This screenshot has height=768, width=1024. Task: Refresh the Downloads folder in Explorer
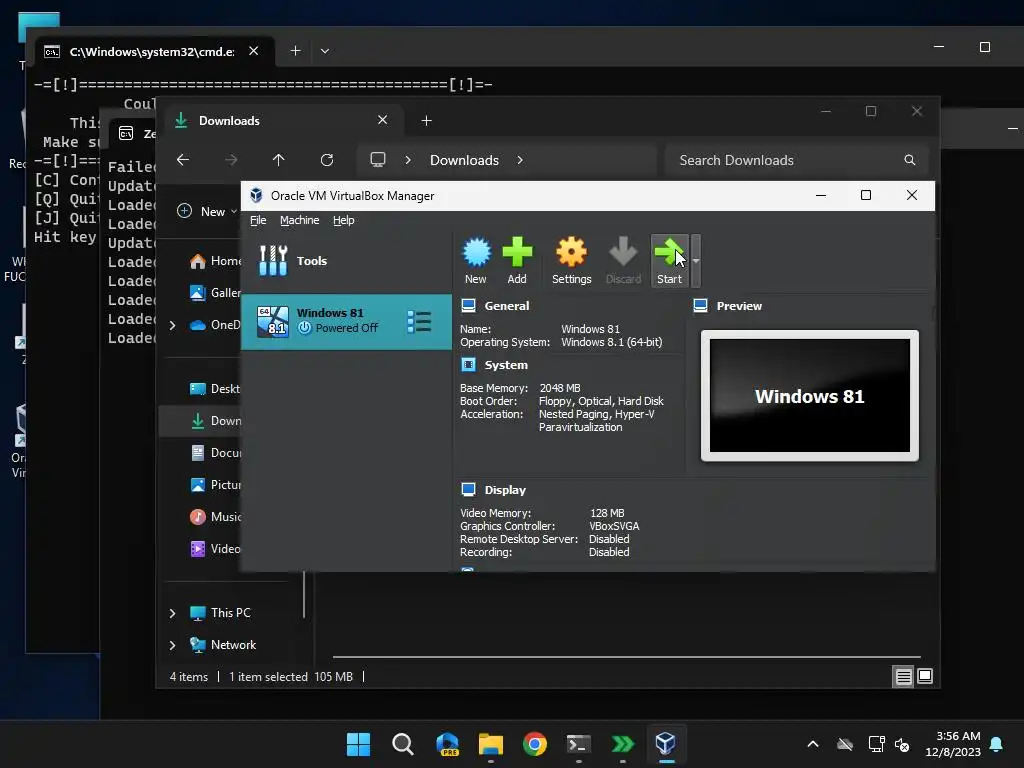pos(327,160)
